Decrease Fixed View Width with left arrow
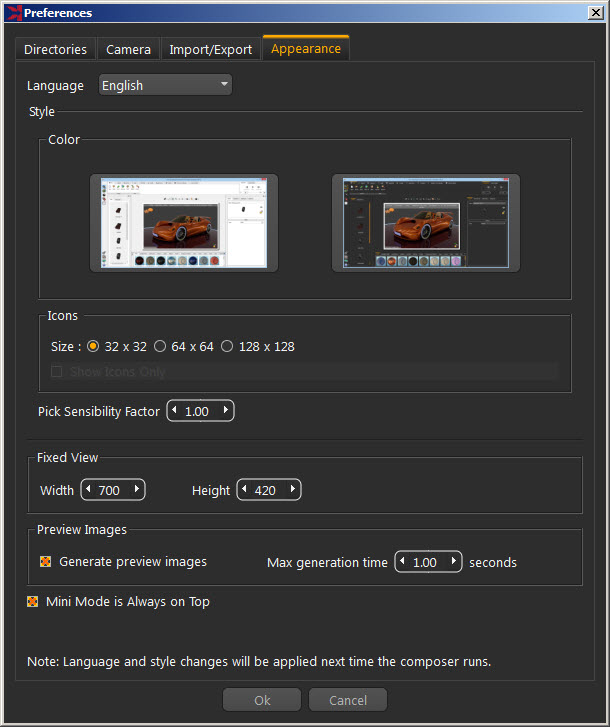Image resolution: width=610 pixels, height=727 pixels. [88, 489]
